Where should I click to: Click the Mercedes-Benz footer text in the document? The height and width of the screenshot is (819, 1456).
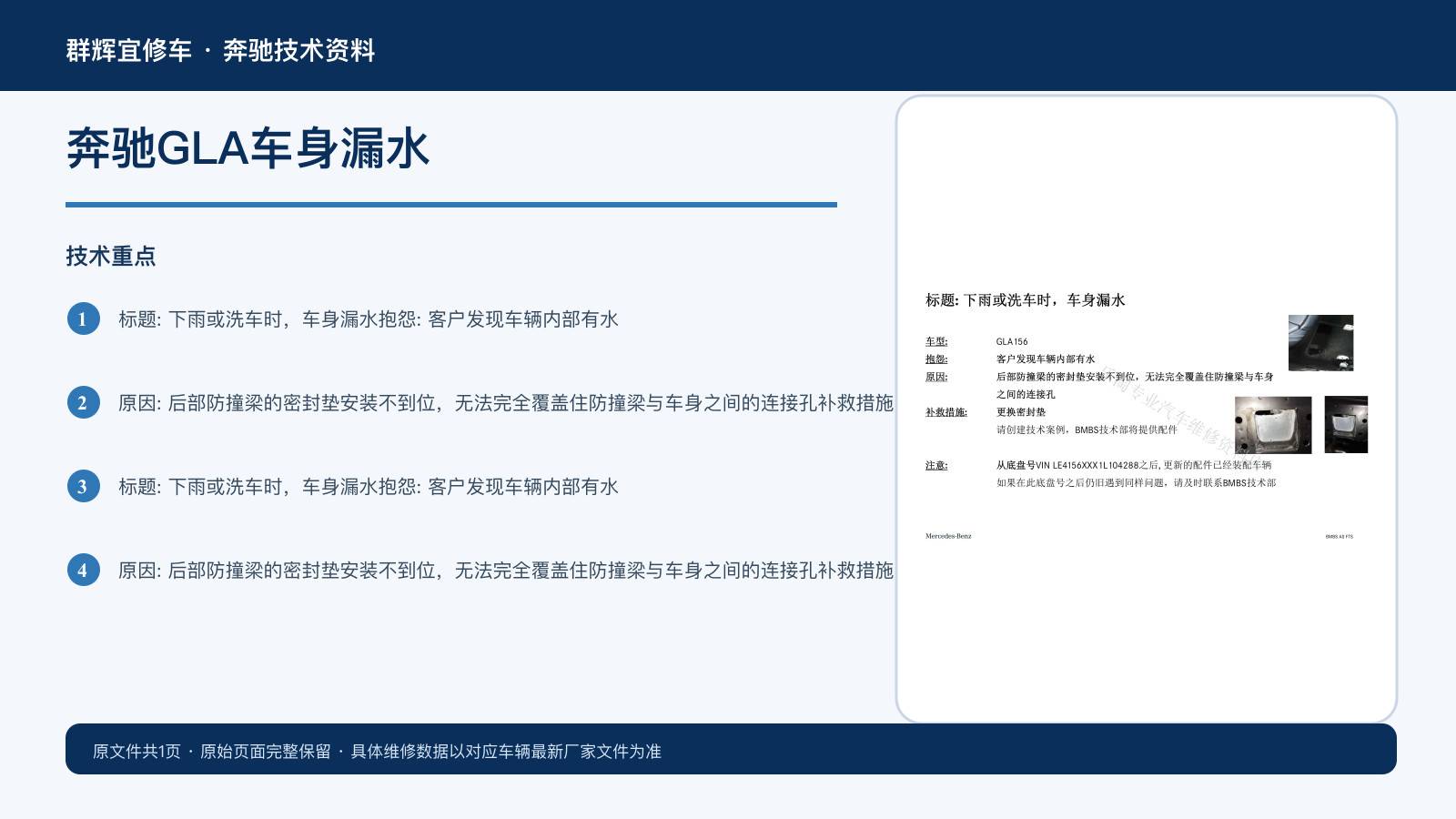tap(948, 536)
